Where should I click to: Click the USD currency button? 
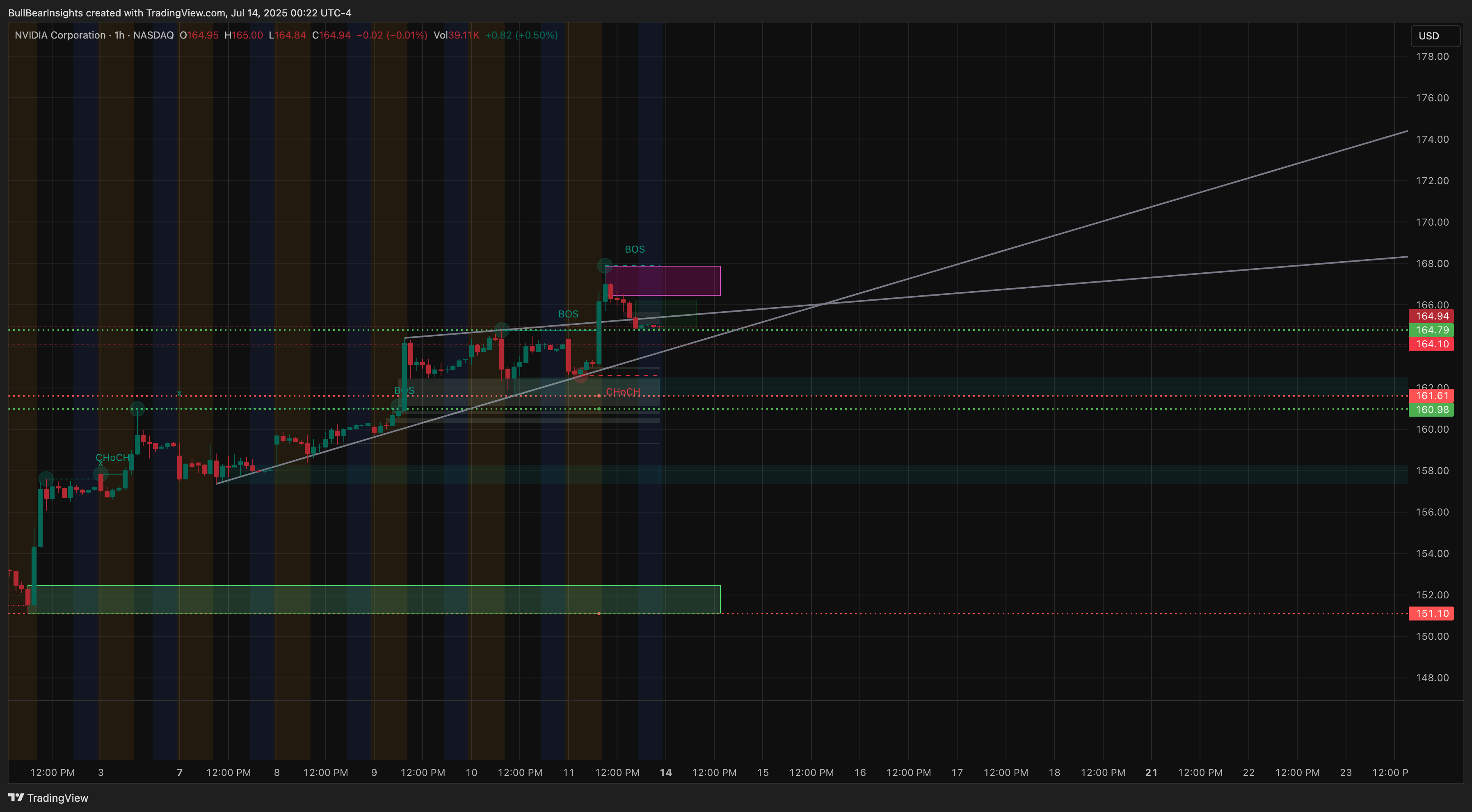click(1435, 36)
